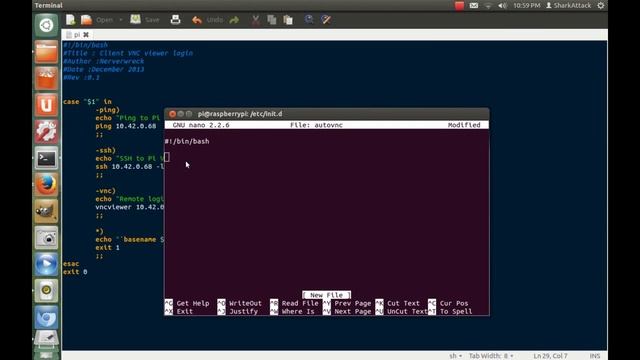640x360 pixels.
Task: Open the Ubuntu Dash home launcher
Action: (x=46, y=25)
